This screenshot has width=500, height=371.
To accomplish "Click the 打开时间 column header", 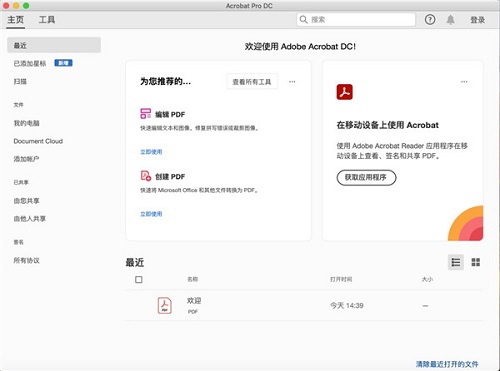I will tap(341, 279).
